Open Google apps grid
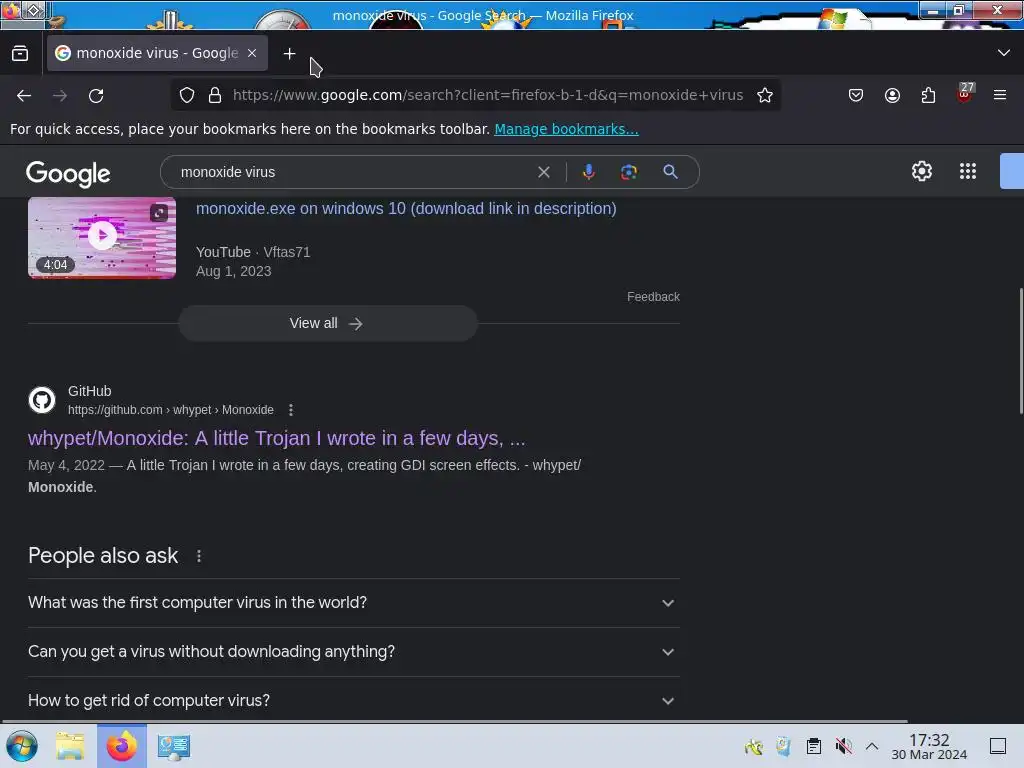The image size is (1024, 768). 968,171
